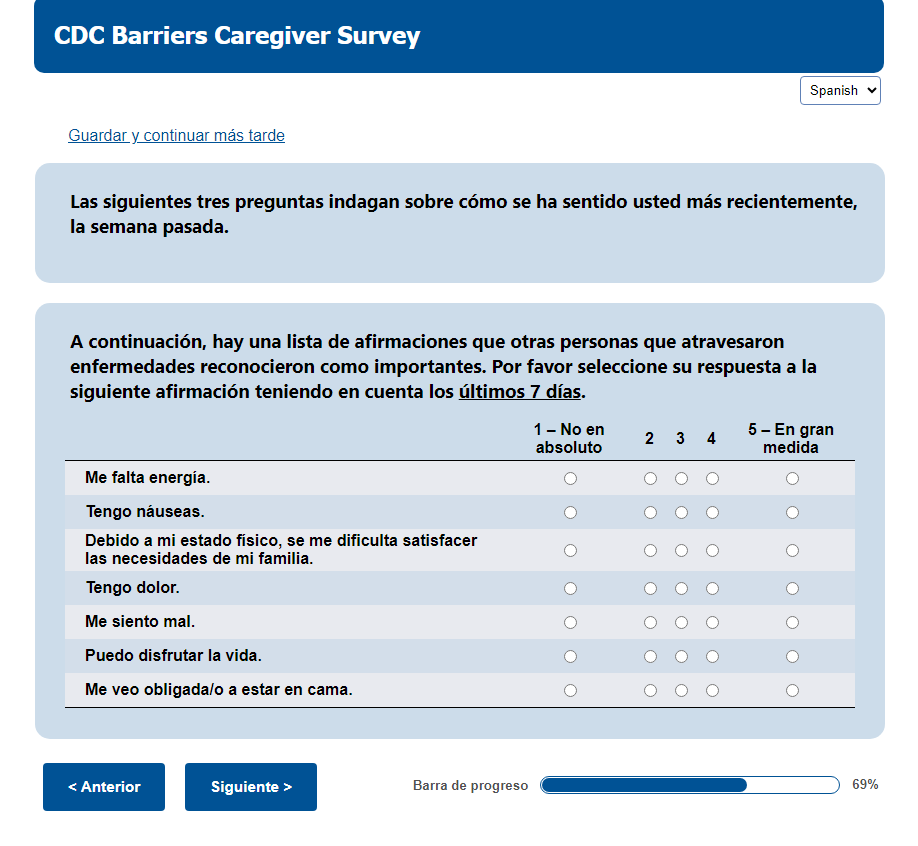Image resolution: width=918 pixels, height=846 pixels.
Task: Select option 4 for 'Me siento mal'
Action: tap(712, 622)
